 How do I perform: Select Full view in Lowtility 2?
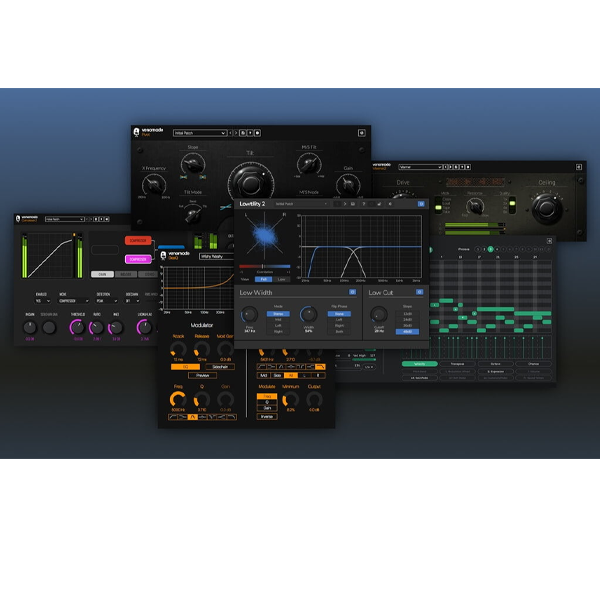click(263, 279)
